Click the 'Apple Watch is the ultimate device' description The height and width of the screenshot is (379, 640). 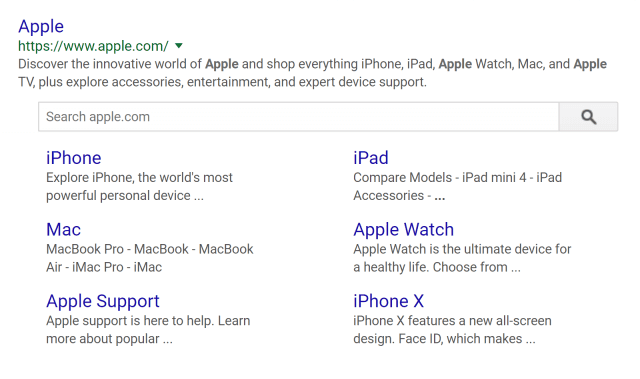(x=462, y=249)
